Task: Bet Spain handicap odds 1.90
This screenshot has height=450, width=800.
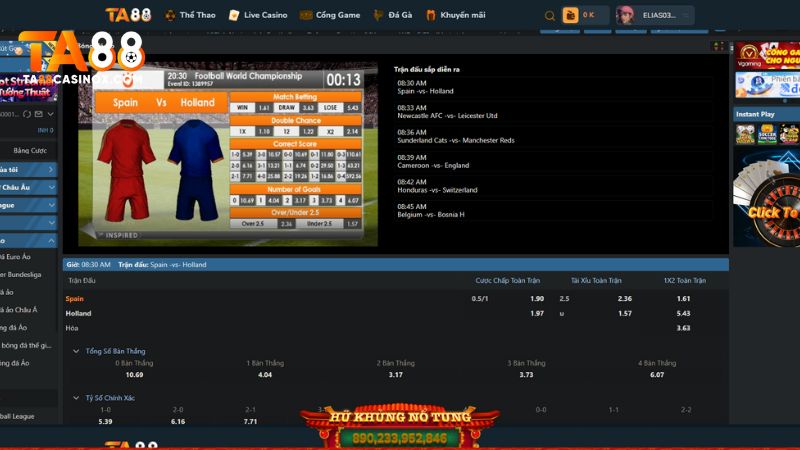Action: [537, 299]
